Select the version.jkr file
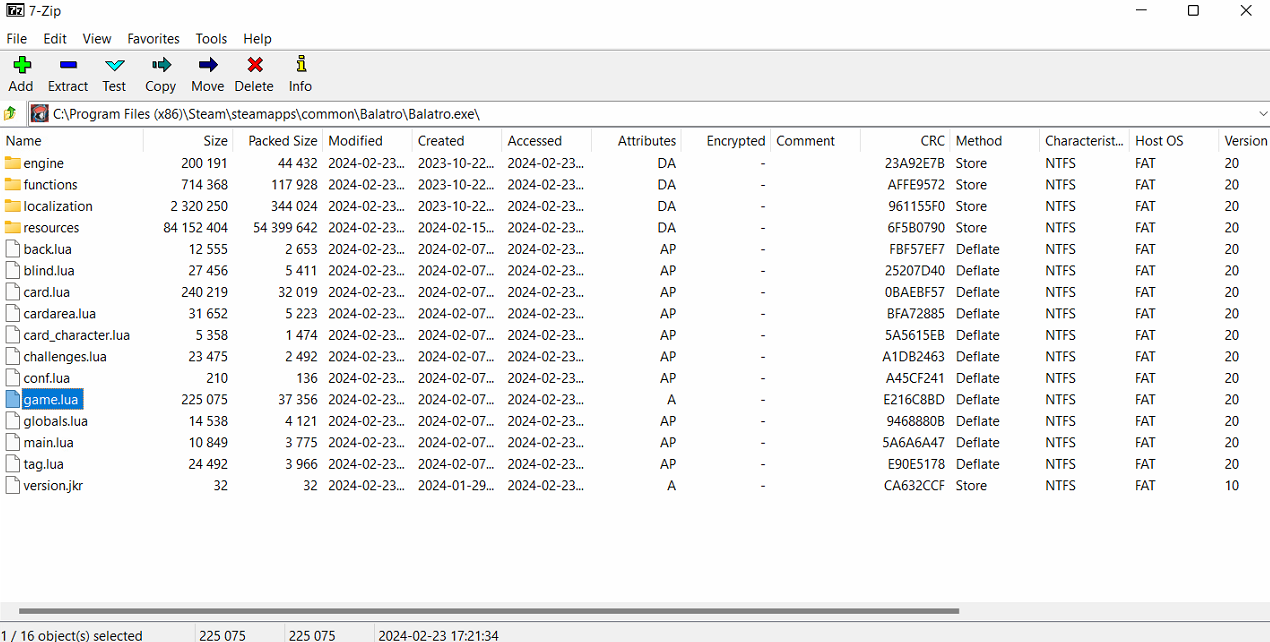This screenshot has height=642, width=1270. [x=53, y=486]
